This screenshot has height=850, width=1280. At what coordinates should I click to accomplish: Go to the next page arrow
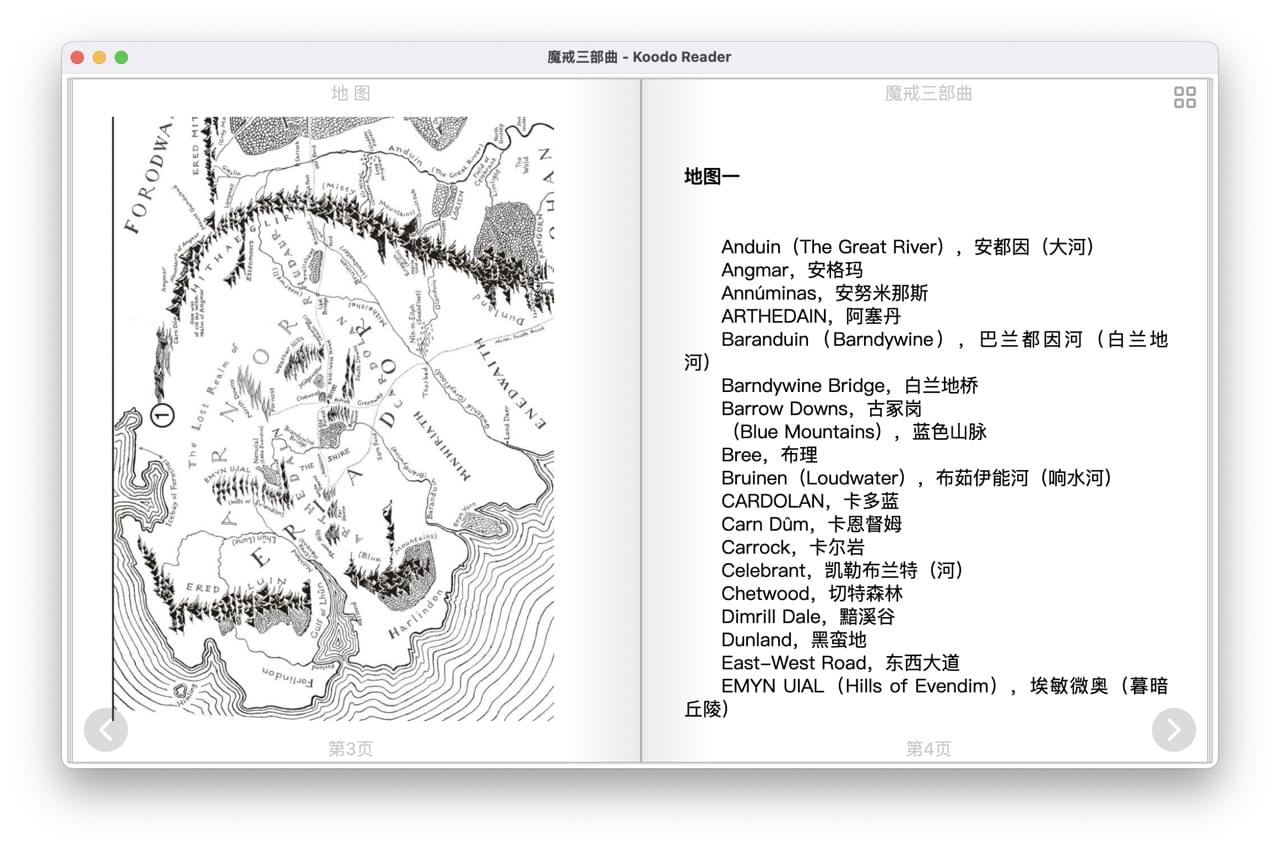pyautogui.click(x=1174, y=729)
